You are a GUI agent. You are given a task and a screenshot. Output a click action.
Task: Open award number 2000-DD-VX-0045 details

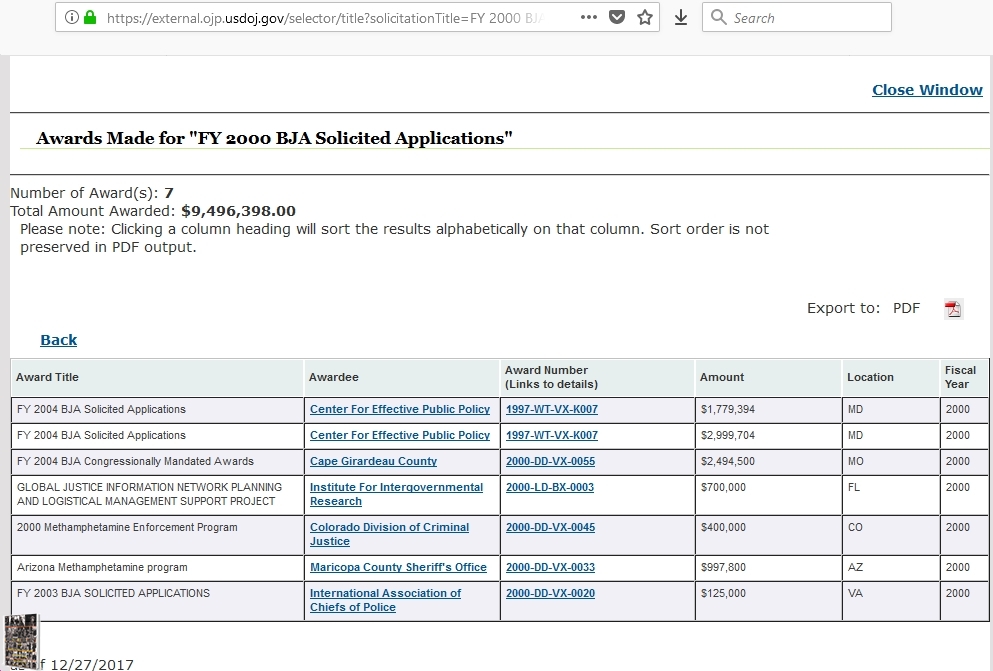(x=550, y=527)
